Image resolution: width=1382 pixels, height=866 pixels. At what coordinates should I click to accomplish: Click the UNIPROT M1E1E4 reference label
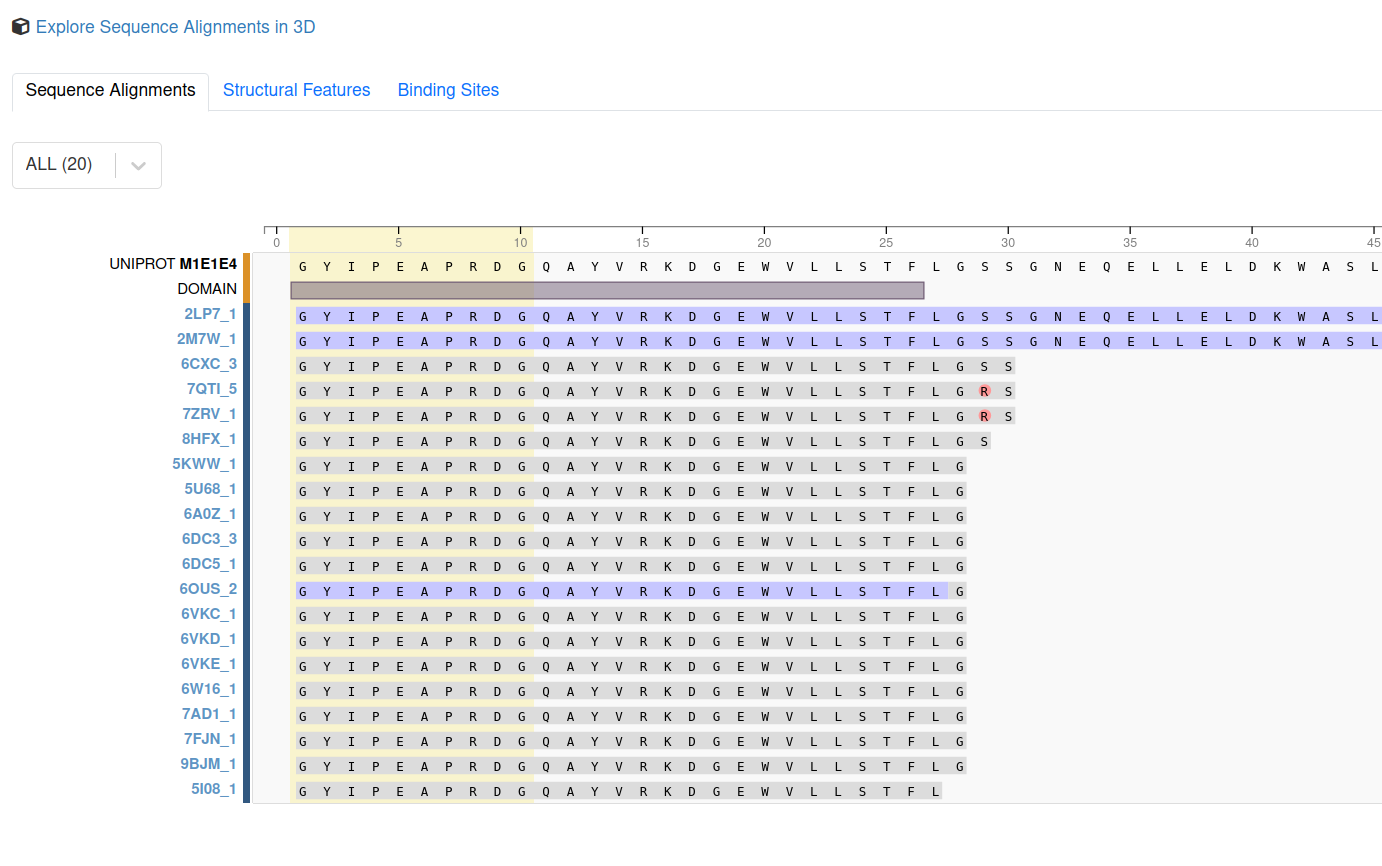click(x=173, y=264)
